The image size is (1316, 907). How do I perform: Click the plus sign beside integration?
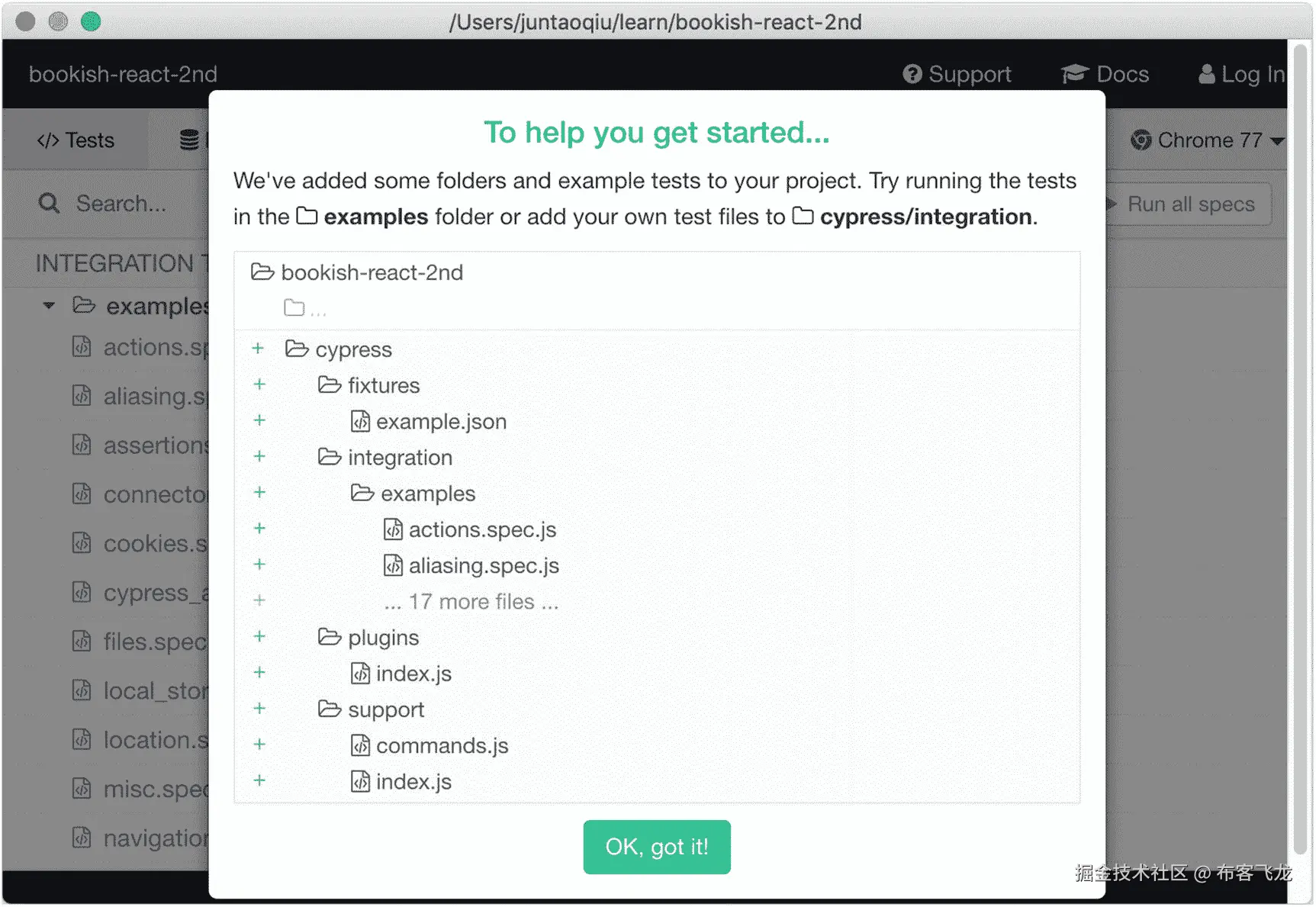(x=259, y=456)
